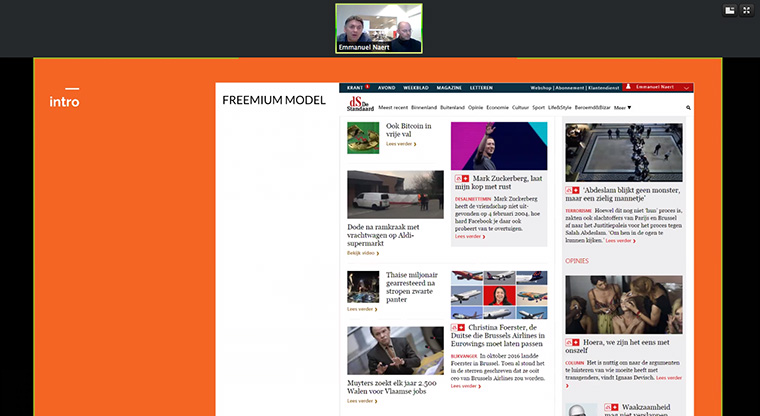Open the WEEKBLAD tab
760x416 pixels.
click(x=416, y=88)
